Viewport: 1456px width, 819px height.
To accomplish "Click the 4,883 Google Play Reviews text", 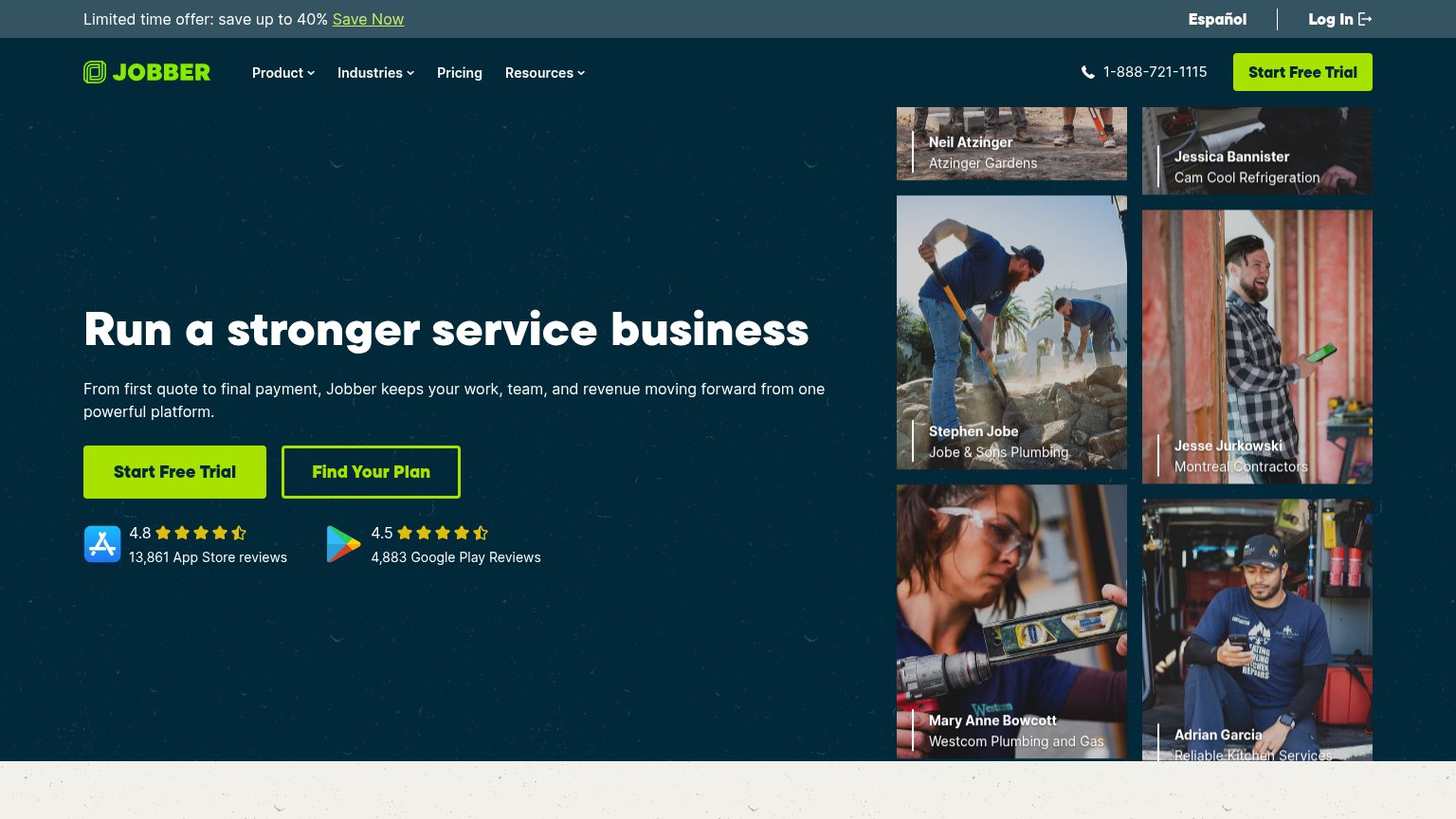I will (456, 557).
